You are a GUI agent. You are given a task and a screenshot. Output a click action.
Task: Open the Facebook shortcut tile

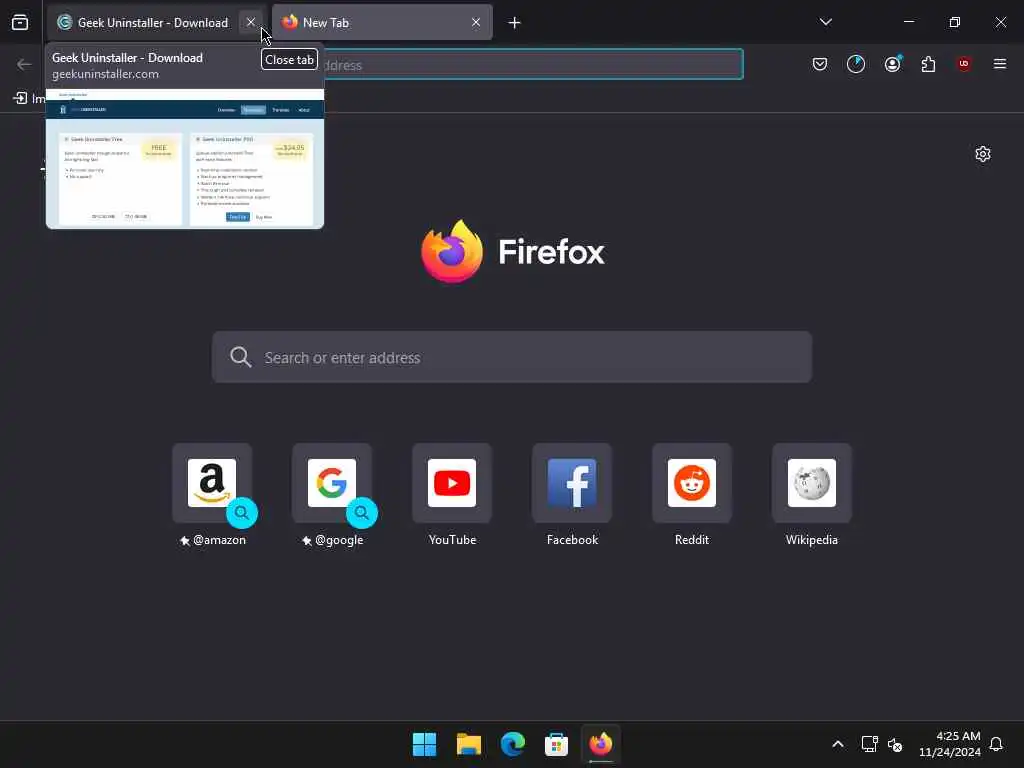pyautogui.click(x=572, y=483)
